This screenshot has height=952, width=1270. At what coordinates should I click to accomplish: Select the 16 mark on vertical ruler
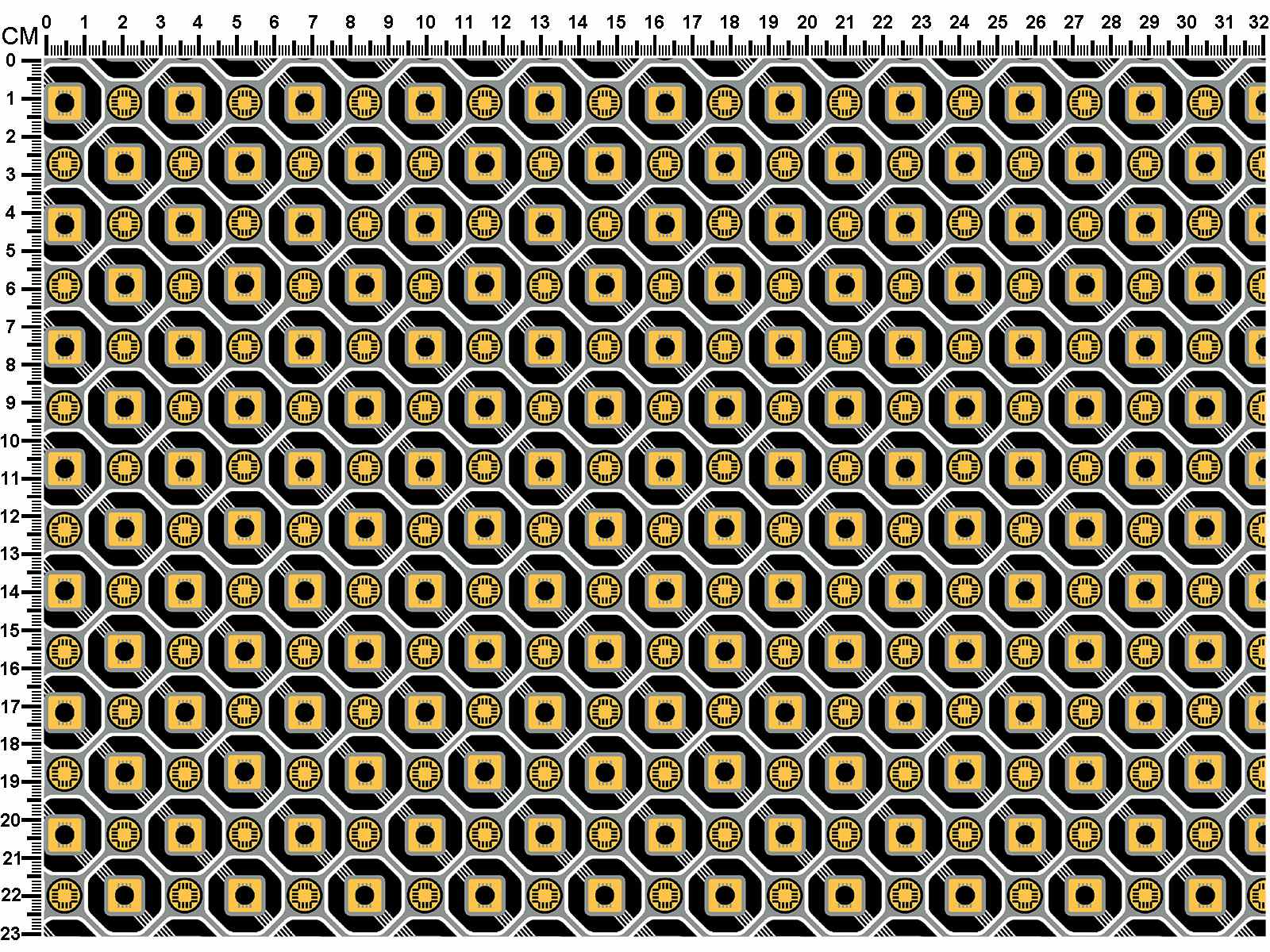[10, 668]
